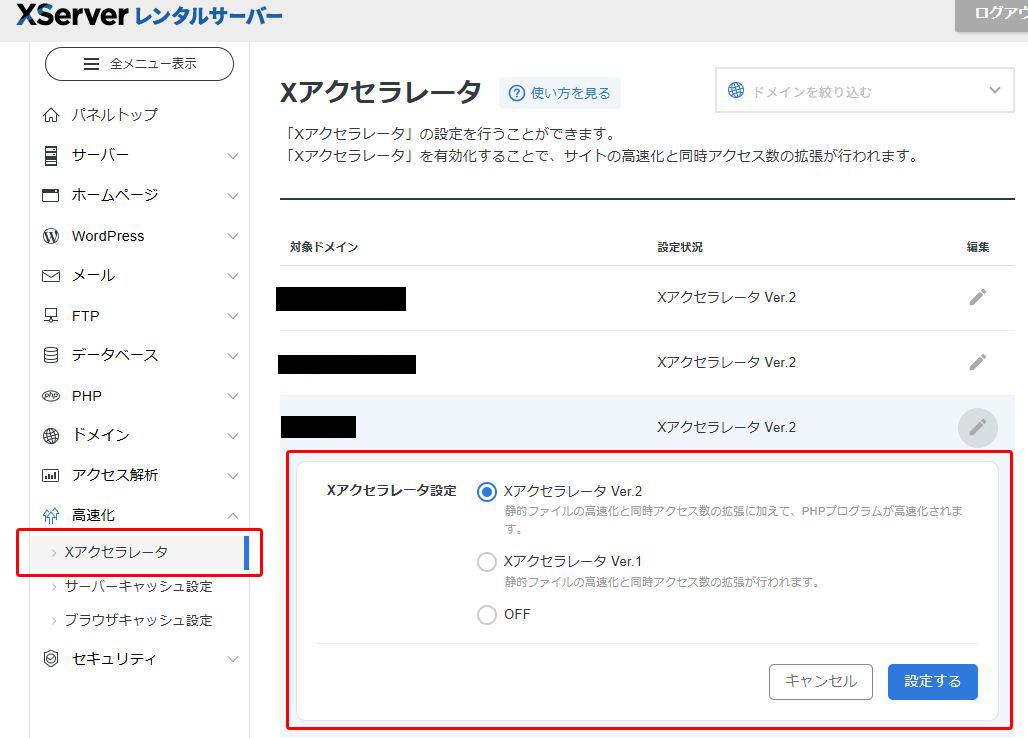Expand the ドメイン sidebar chevron
Viewport: 1028px width, 738px height.
[x=233, y=436]
